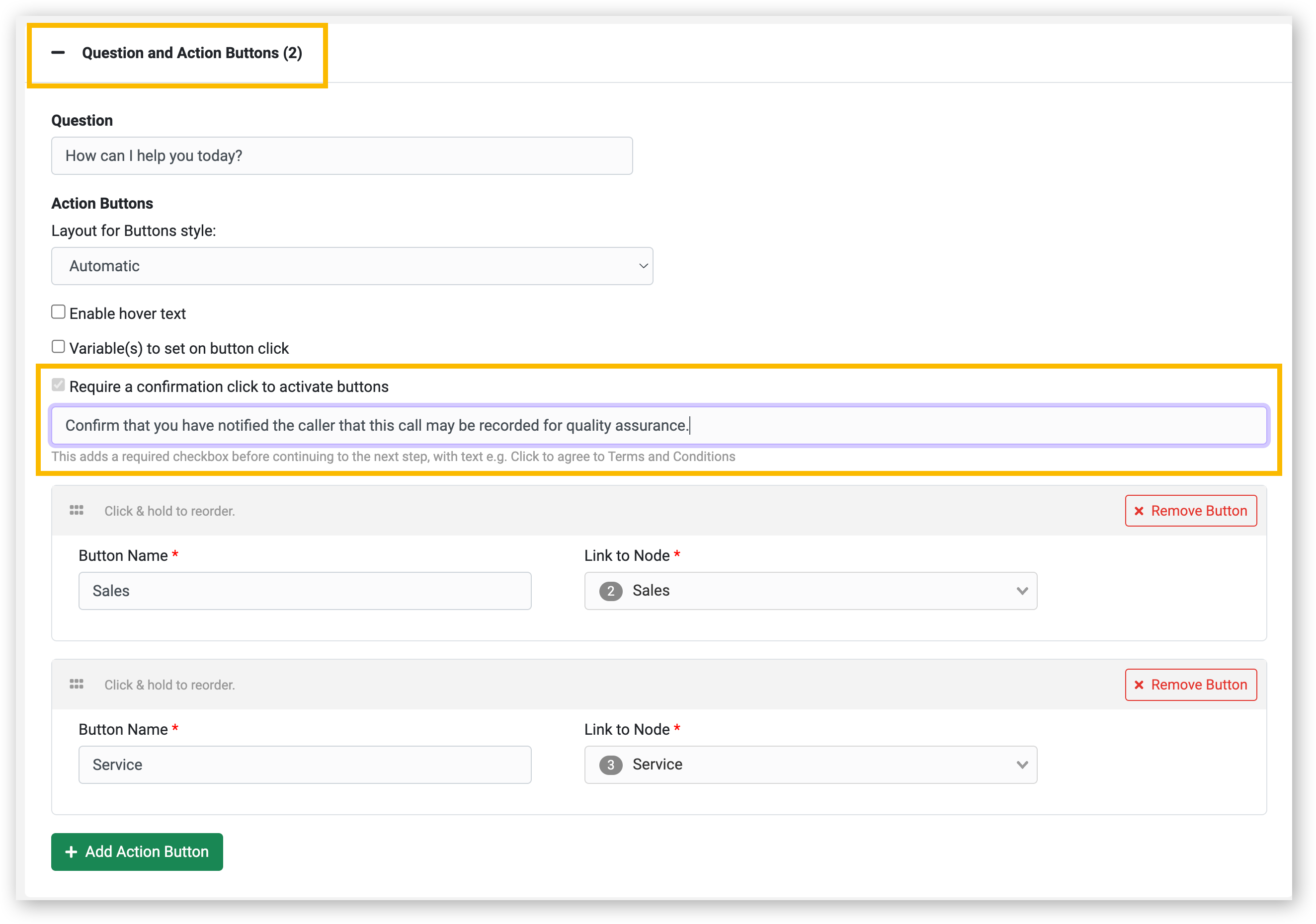Open Link to Node dropdown showing Service

tap(811, 766)
